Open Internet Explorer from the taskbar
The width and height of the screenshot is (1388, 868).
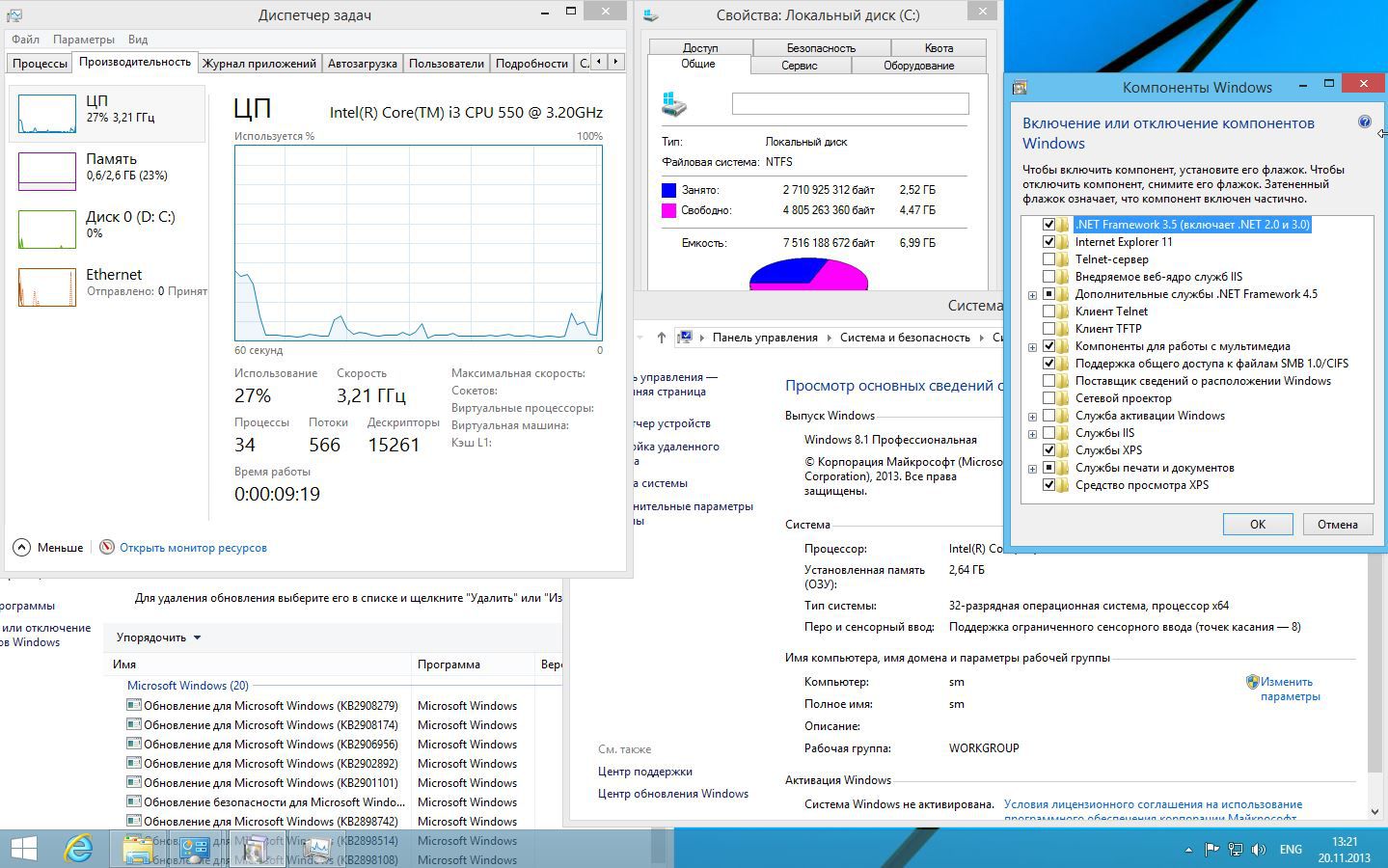point(79,849)
